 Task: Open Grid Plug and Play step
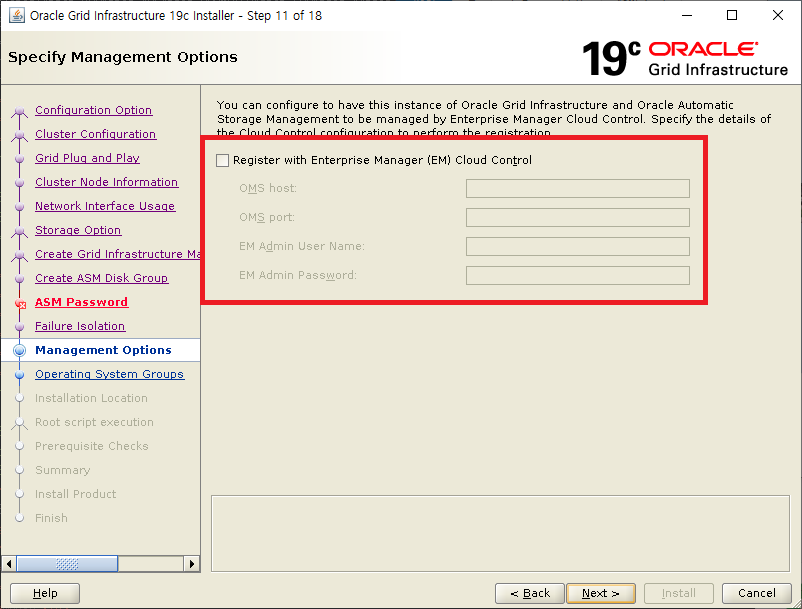pos(87,158)
